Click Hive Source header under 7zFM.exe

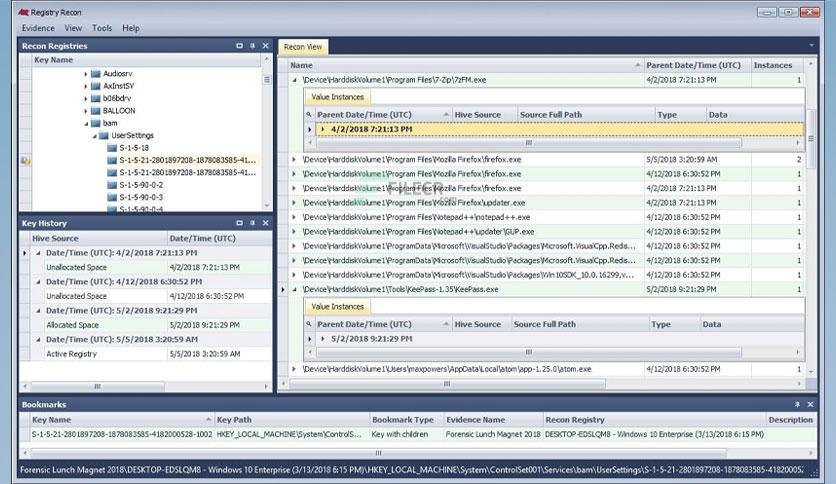click(484, 115)
